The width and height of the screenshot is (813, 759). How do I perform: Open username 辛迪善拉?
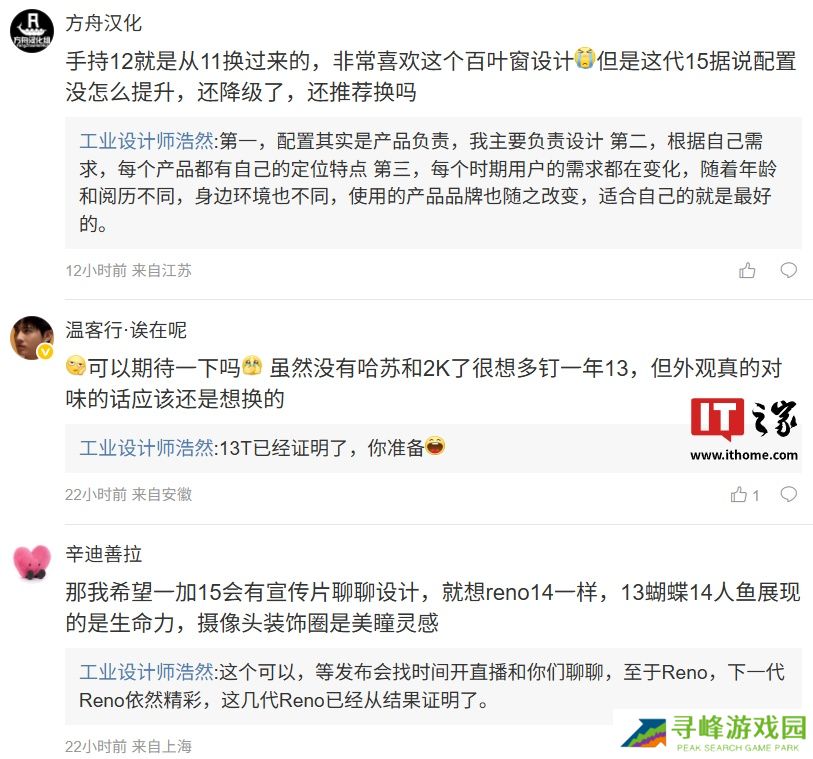104,554
